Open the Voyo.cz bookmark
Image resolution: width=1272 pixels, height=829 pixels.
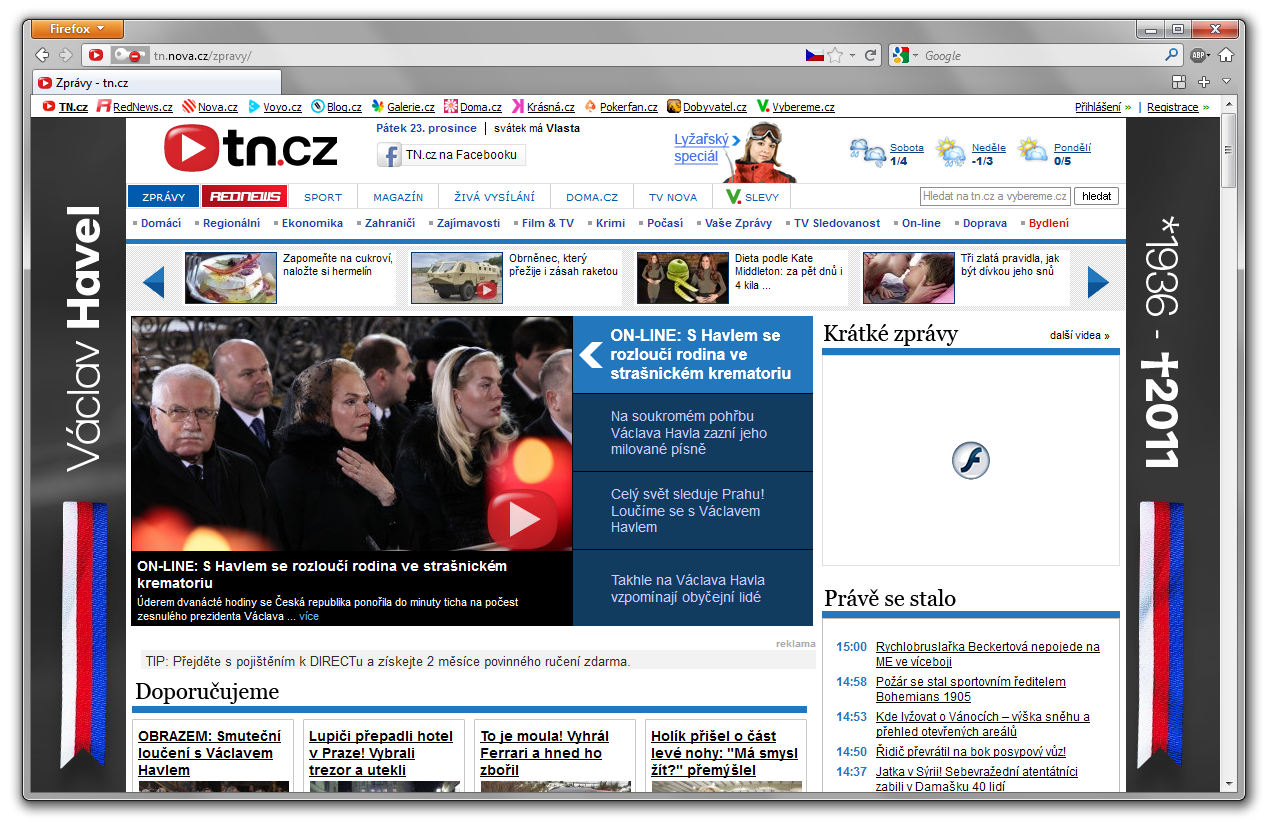pyautogui.click(x=275, y=107)
